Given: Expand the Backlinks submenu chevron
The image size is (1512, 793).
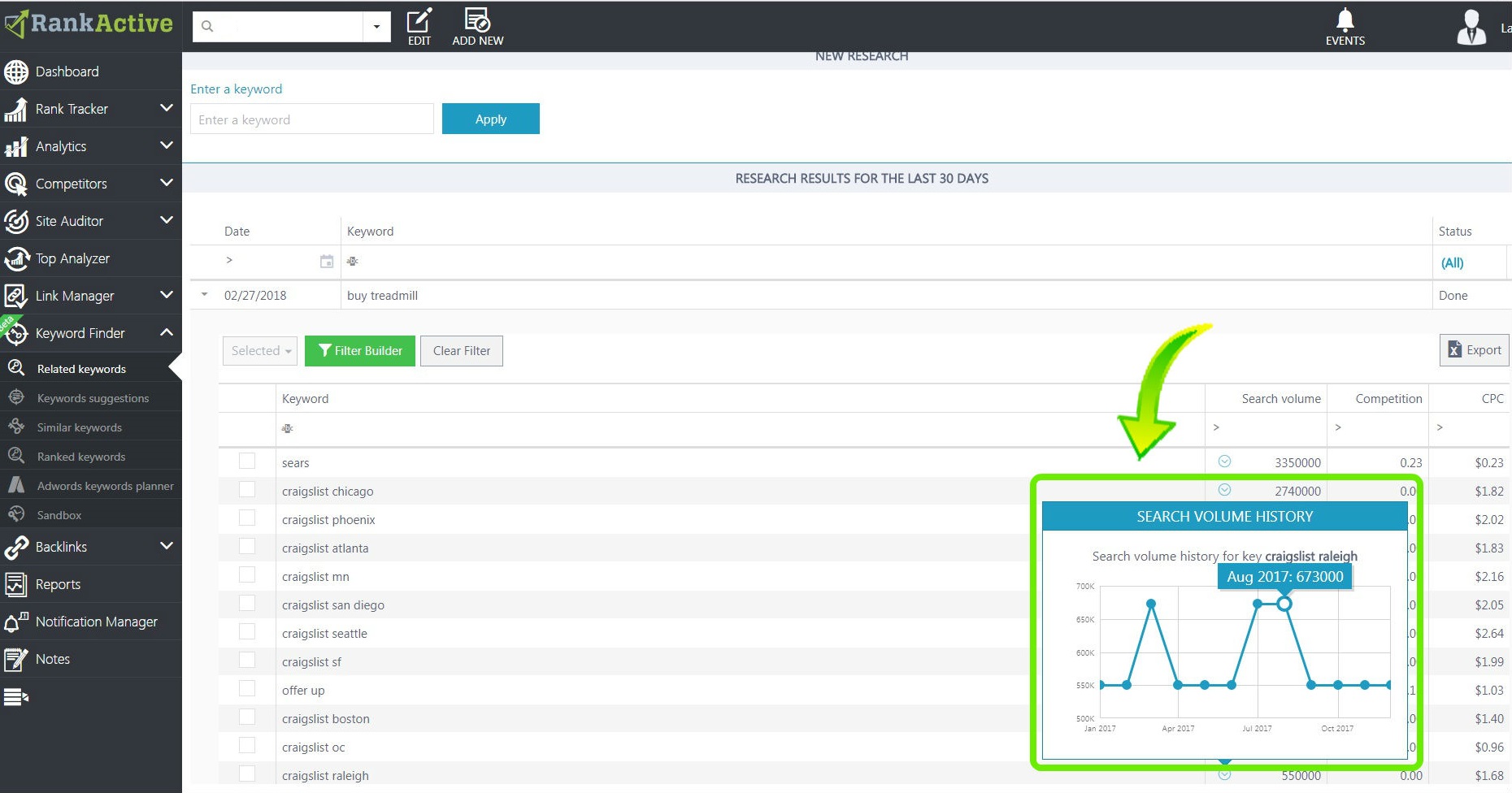Looking at the screenshot, I should [x=167, y=546].
